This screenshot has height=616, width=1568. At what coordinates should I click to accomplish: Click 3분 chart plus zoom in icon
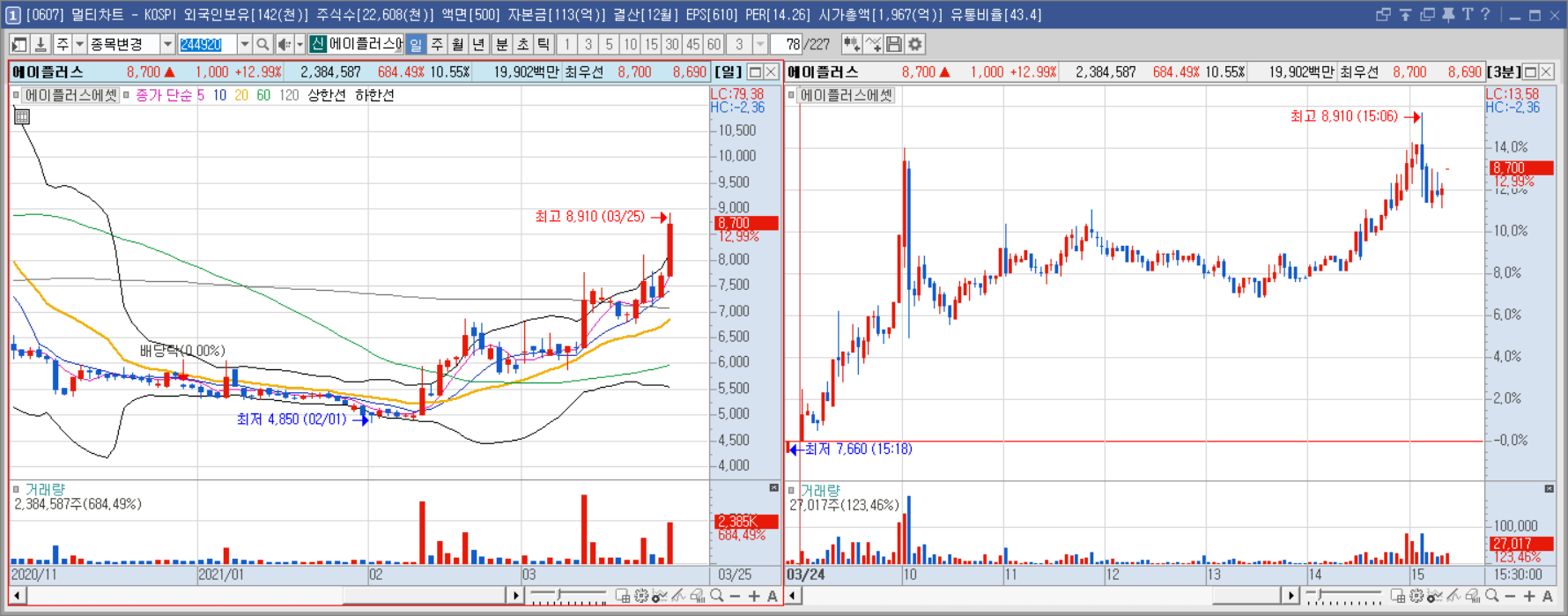pyautogui.click(x=1529, y=597)
